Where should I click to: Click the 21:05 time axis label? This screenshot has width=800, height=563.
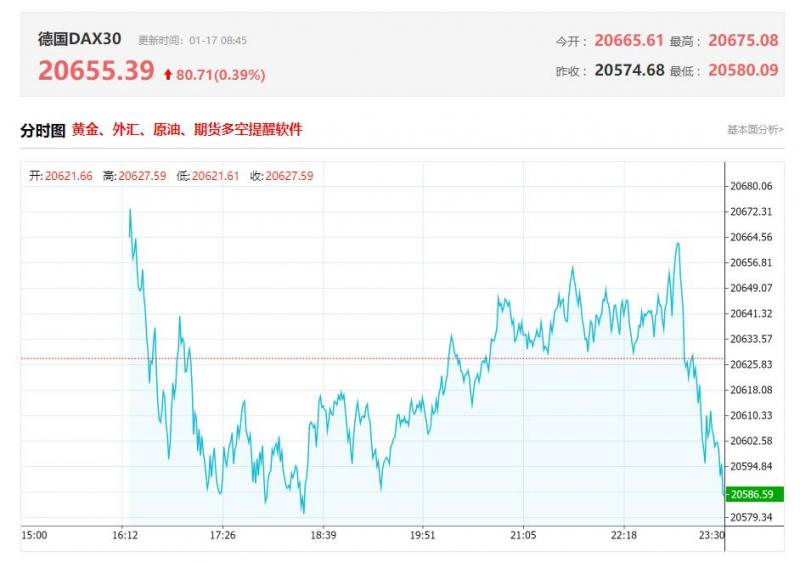[x=523, y=535]
